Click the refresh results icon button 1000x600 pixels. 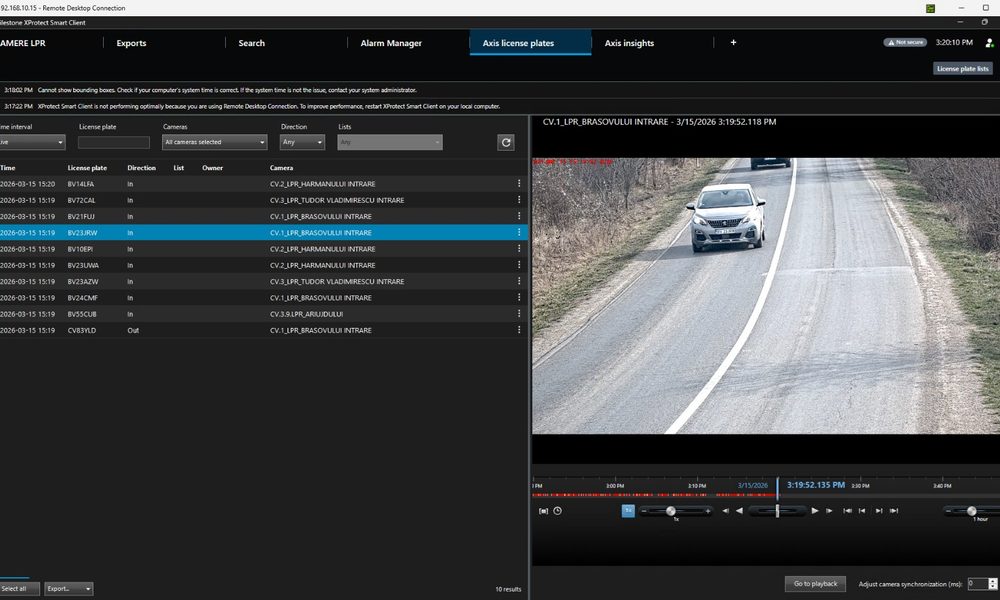click(x=506, y=143)
